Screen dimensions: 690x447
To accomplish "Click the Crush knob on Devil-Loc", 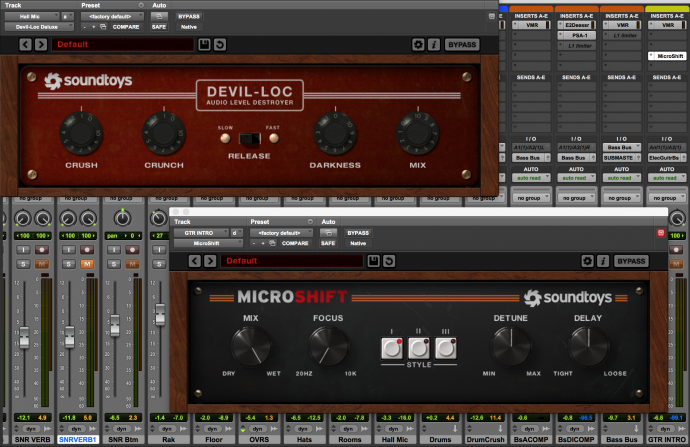I will click(x=81, y=133).
